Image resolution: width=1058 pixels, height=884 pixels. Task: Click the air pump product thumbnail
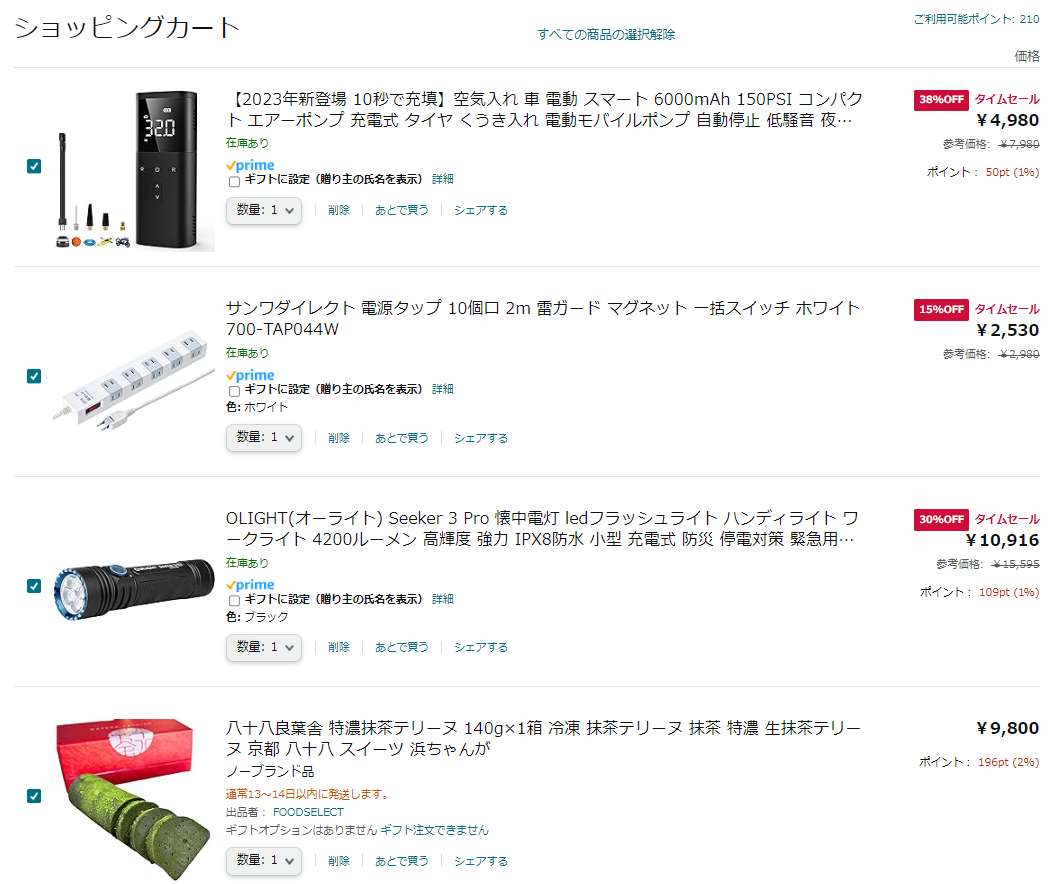coord(134,171)
